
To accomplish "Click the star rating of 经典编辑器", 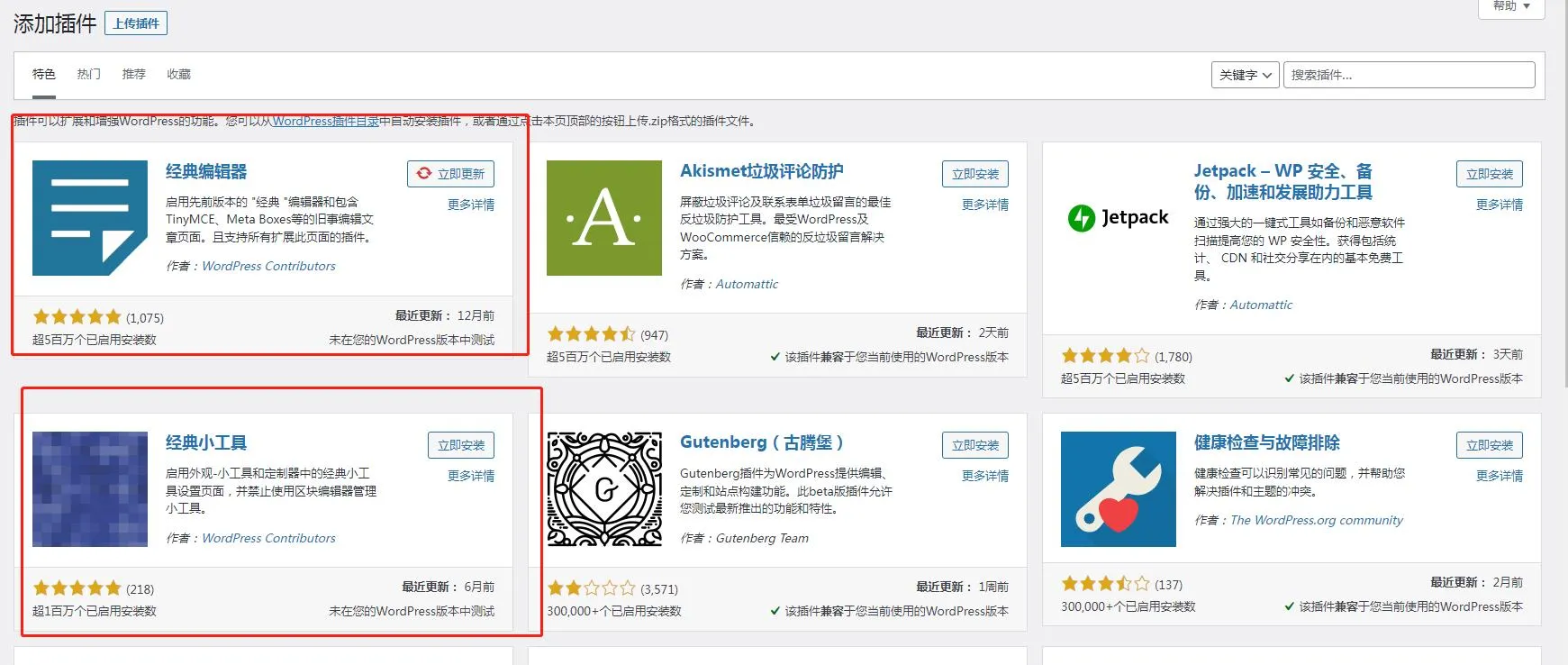I will [x=77, y=317].
